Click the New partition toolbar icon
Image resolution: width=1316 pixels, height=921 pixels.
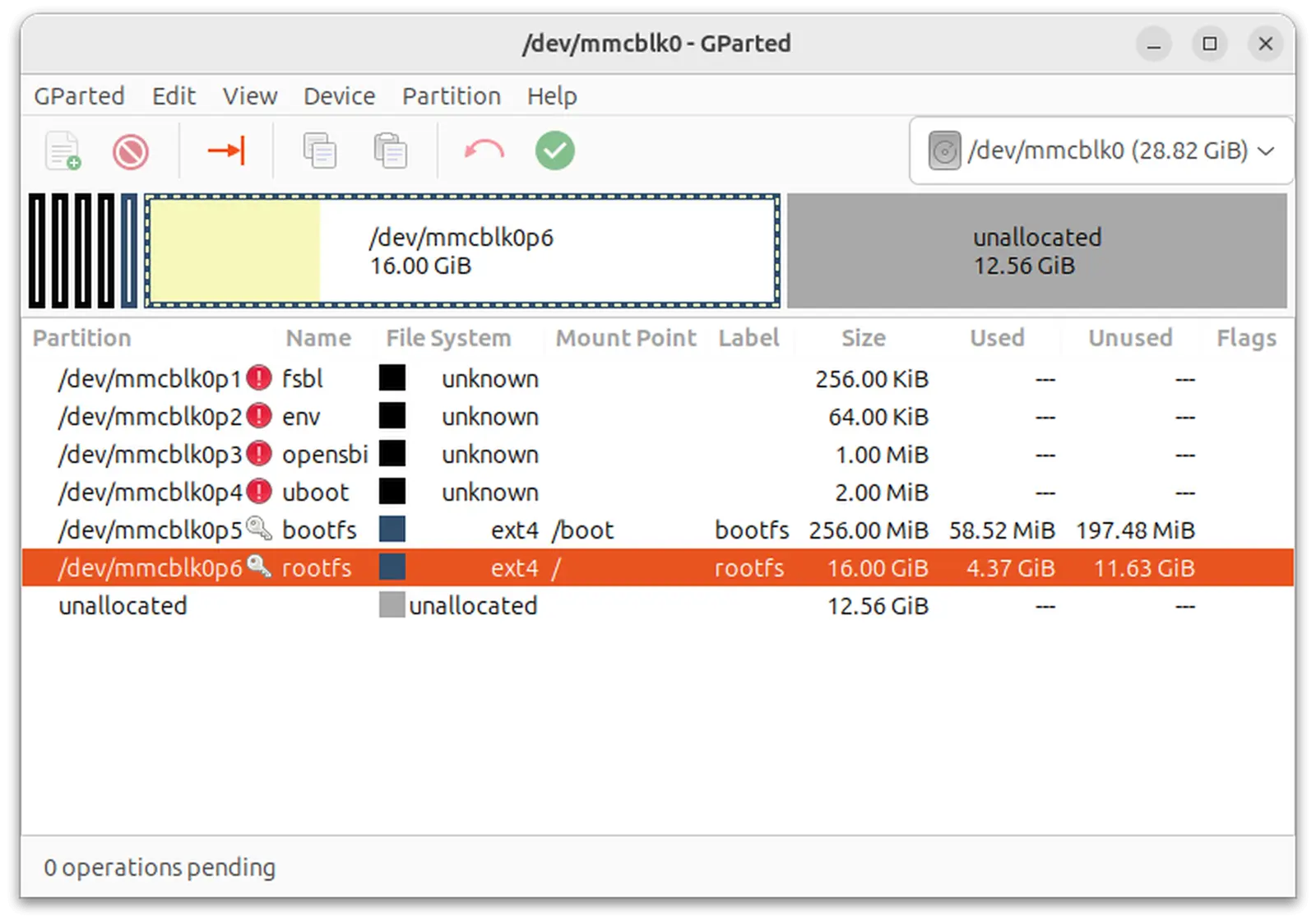pos(63,151)
